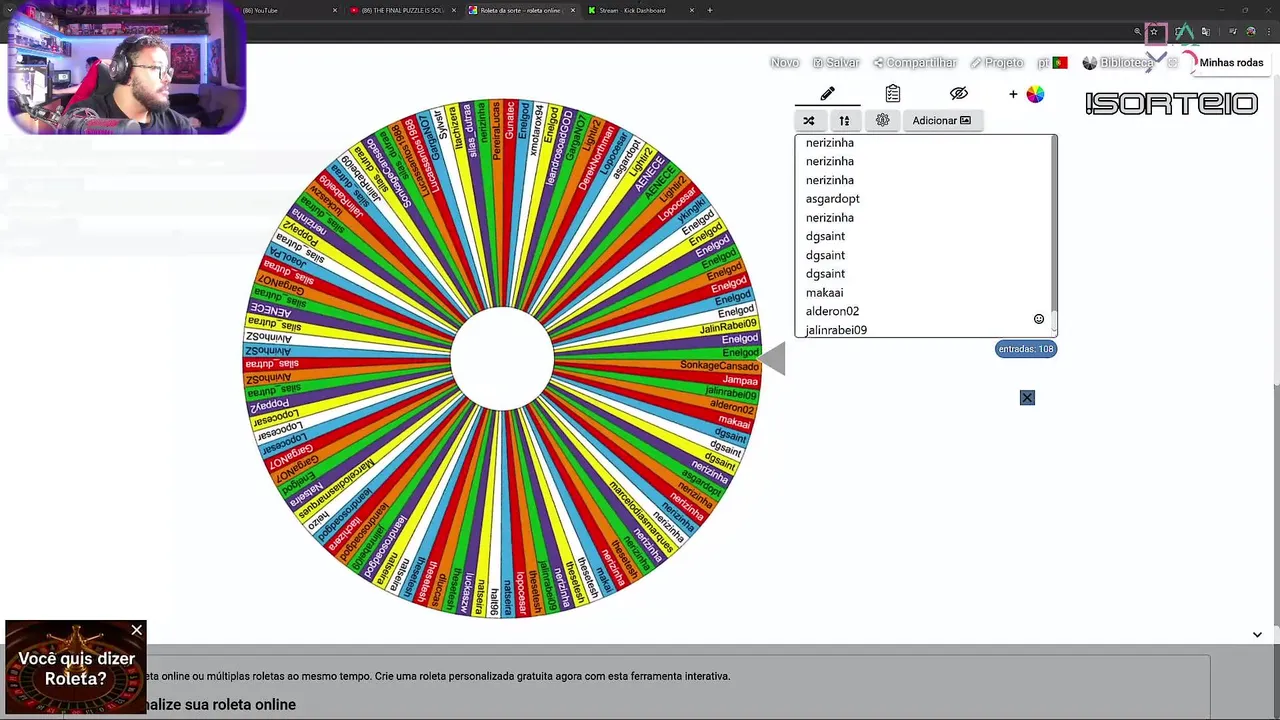Image resolution: width=1280 pixels, height=720 pixels.
Task: Open the browser three-dot menu
Action: tap(1269, 32)
